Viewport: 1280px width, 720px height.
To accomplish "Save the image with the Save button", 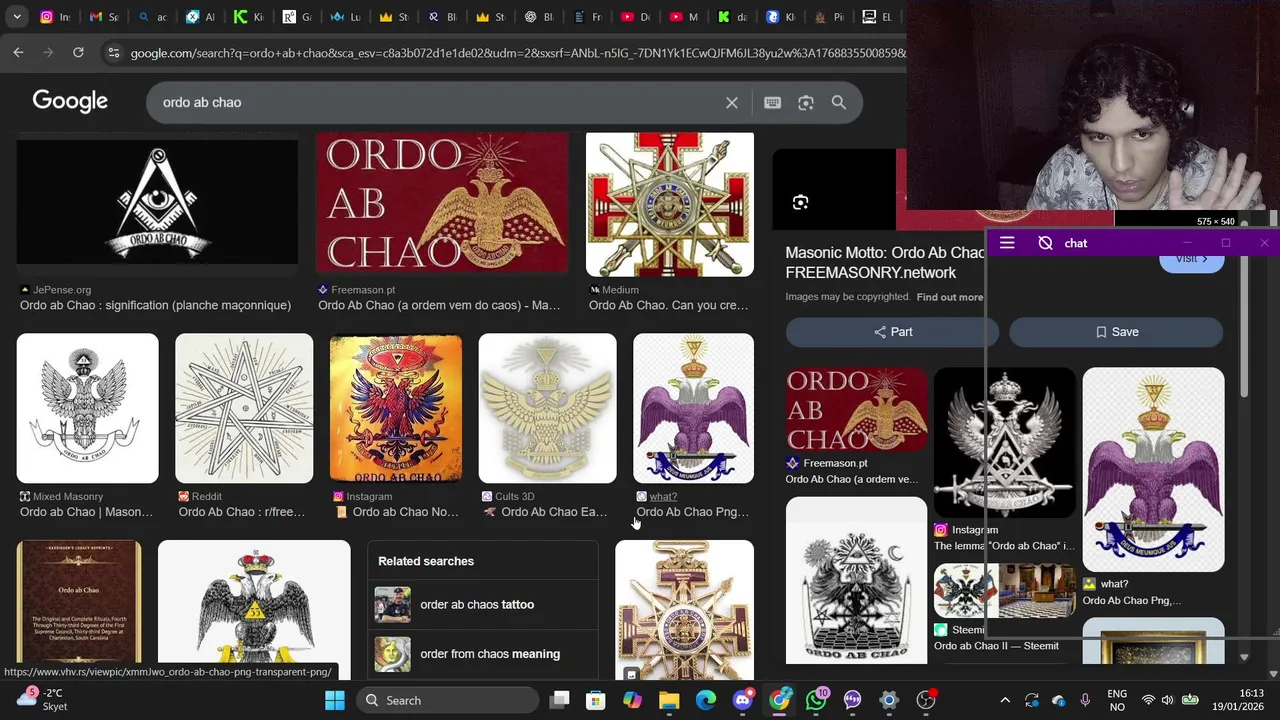I will coord(1116,332).
